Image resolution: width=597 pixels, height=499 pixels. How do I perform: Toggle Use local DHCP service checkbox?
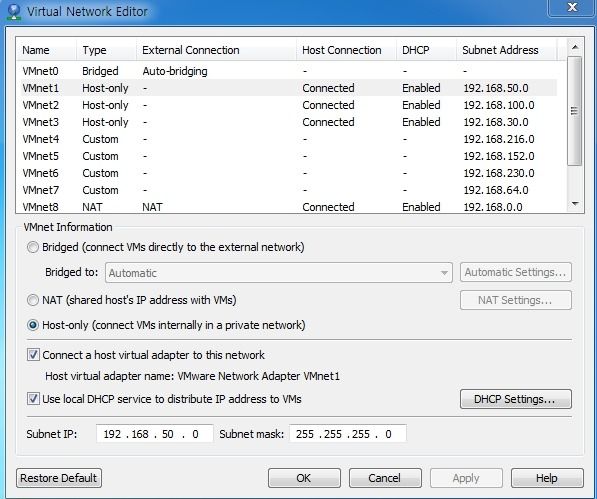pyautogui.click(x=33, y=399)
